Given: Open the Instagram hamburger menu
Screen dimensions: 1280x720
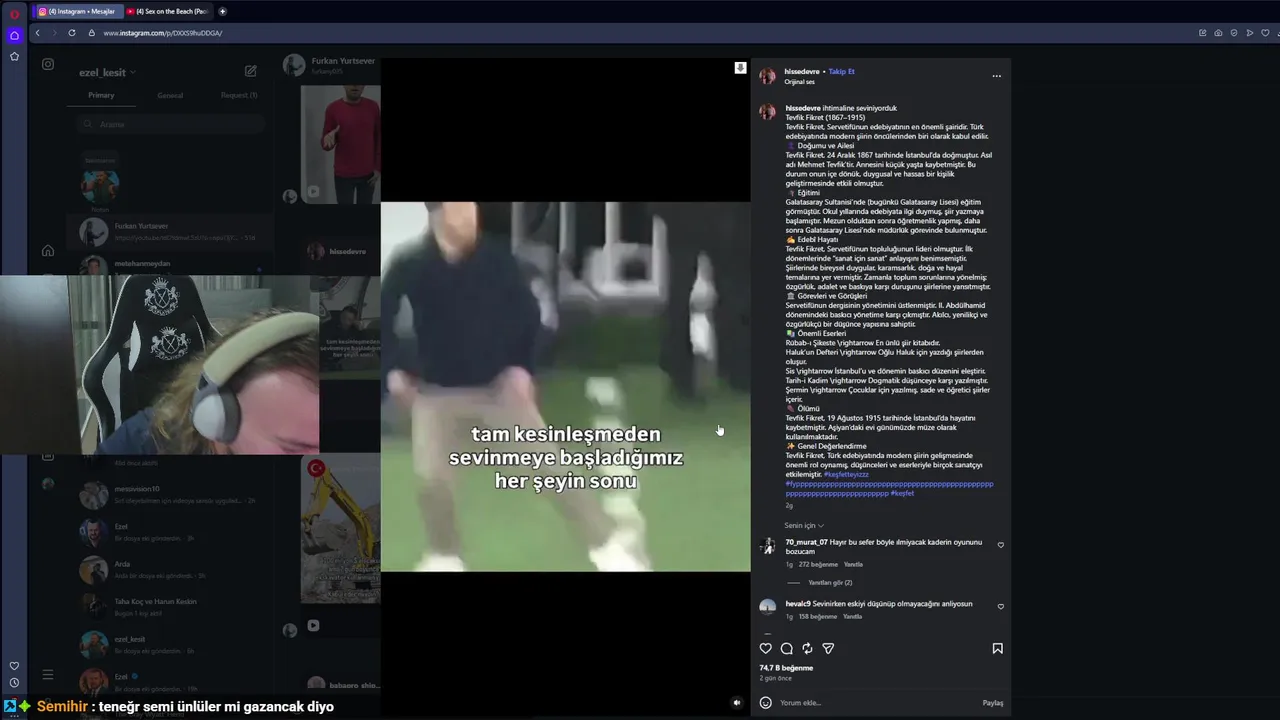Looking at the screenshot, I should coord(48,675).
